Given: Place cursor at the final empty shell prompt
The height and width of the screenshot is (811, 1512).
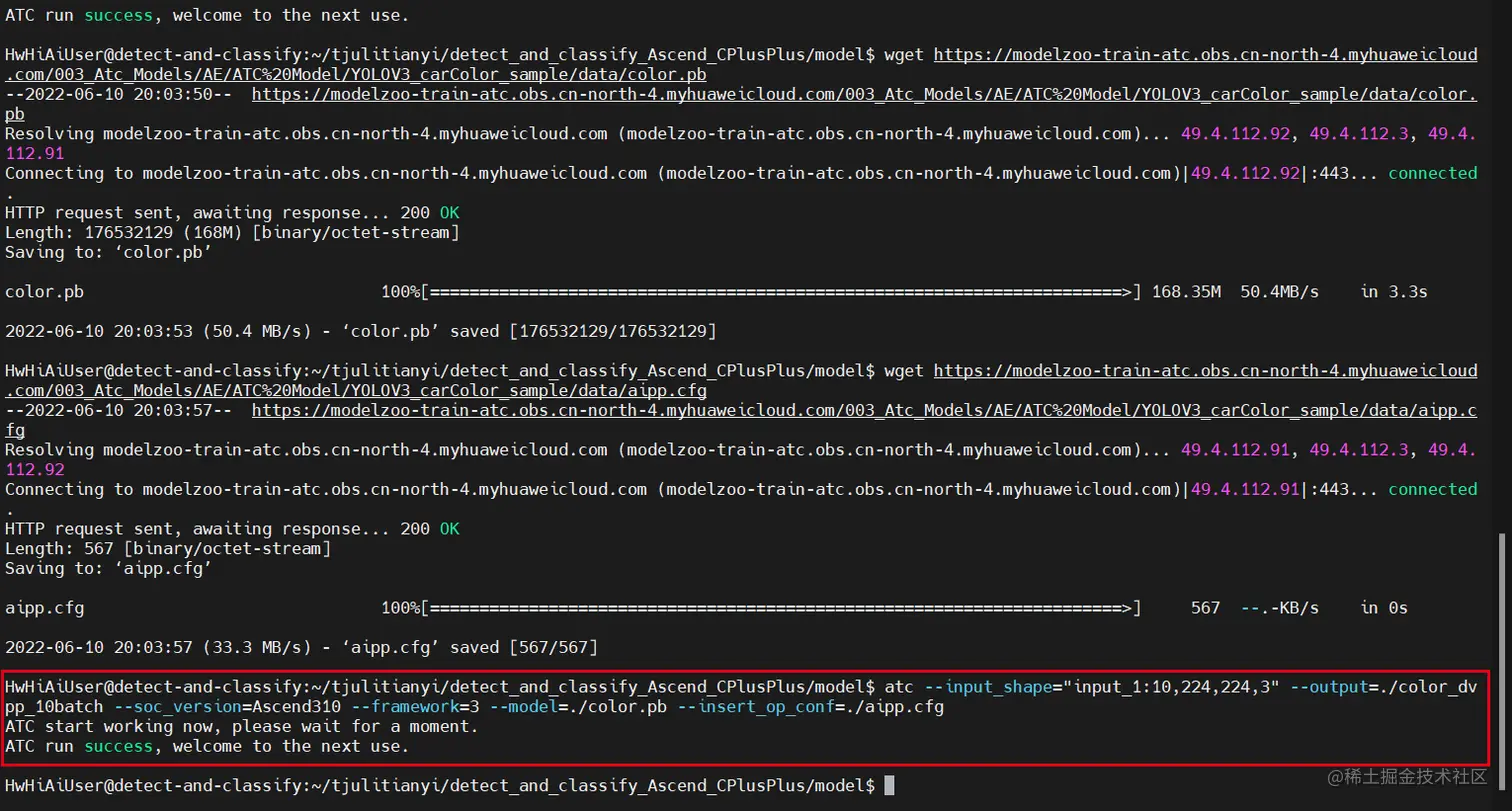Looking at the screenshot, I should (x=889, y=785).
